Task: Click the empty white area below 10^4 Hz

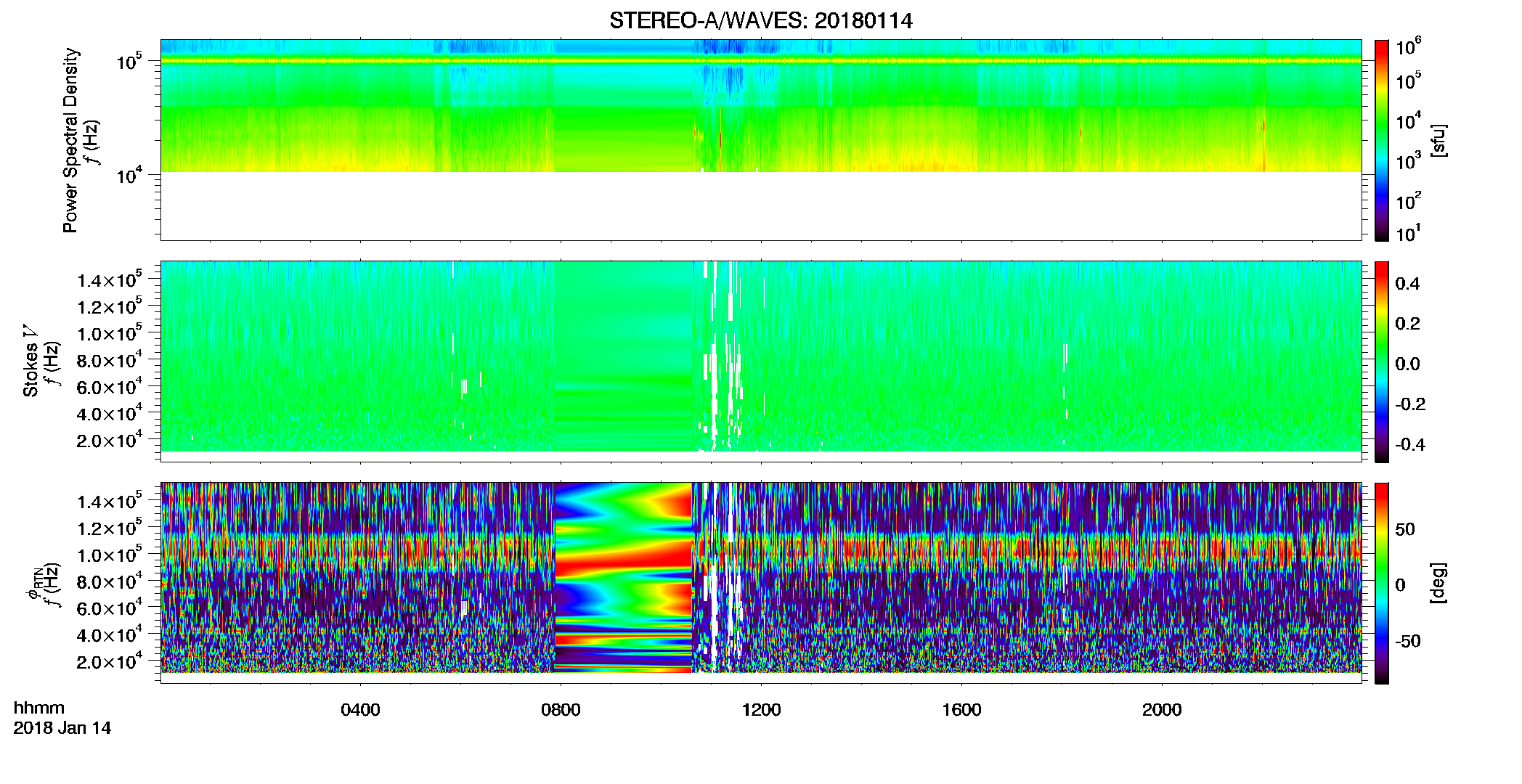Action: [761, 205]
